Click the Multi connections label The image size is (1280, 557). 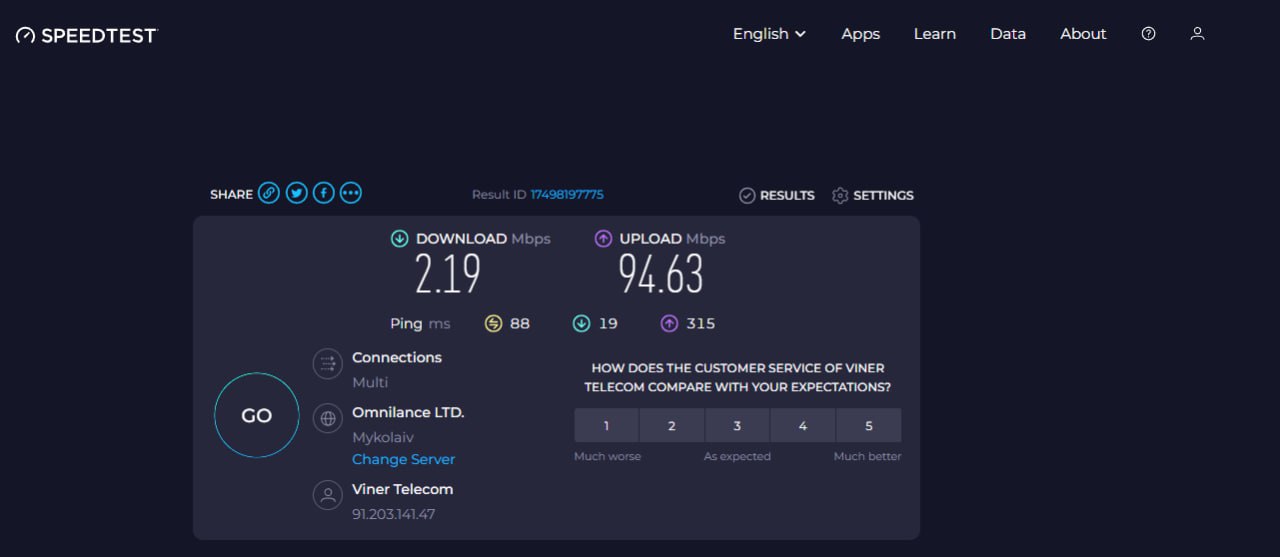tap(369, 383)
